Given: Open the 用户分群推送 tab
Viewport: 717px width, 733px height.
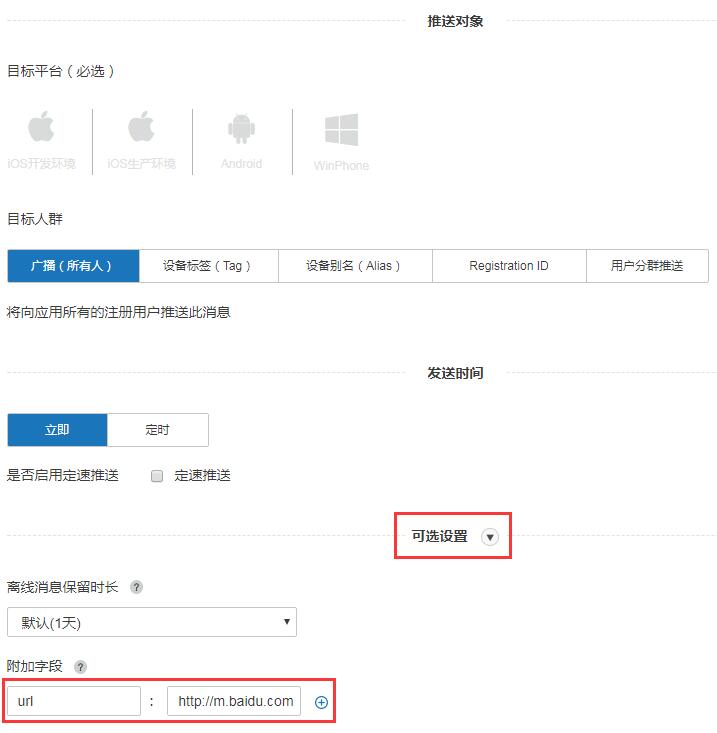Looking at the screenshot, I should click(x=647, y=266).
